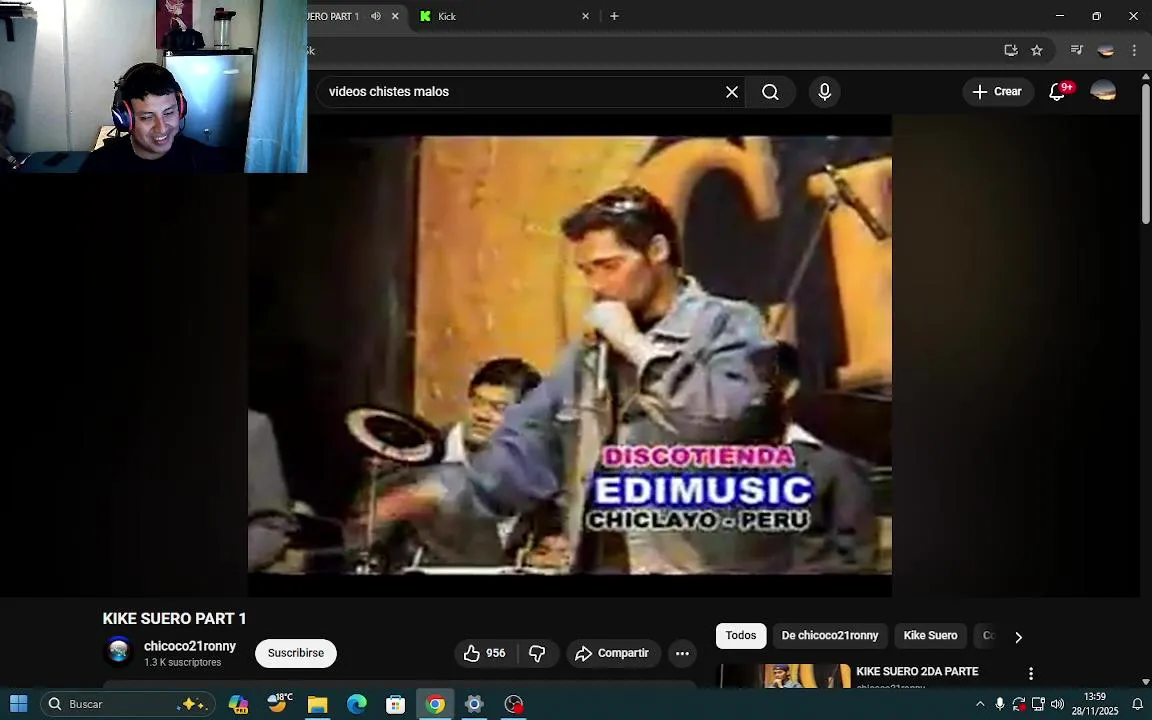Open YouTube notifications bell
The height and width of the screenshot is (720, 1152).
point(1057,92)
